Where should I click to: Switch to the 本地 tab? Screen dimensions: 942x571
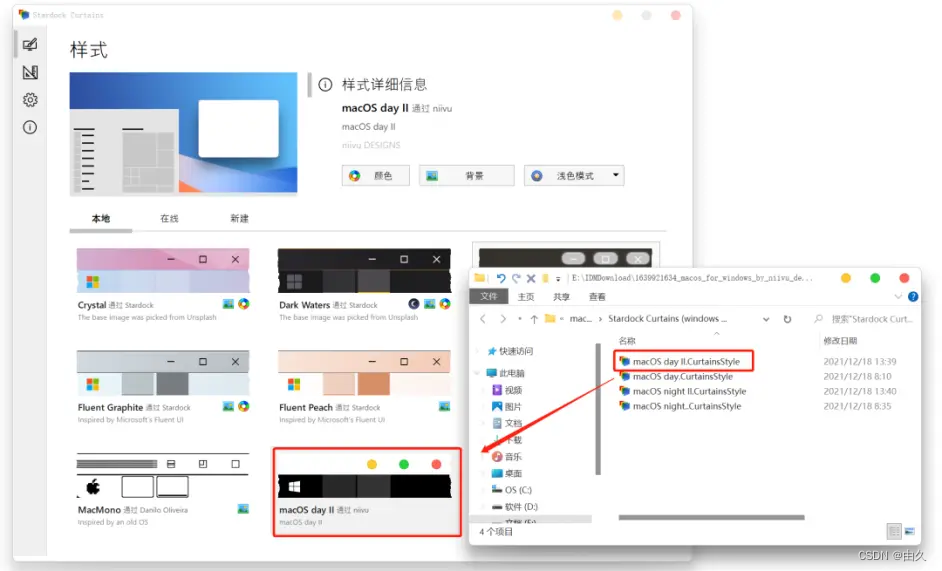pos(101,219)
